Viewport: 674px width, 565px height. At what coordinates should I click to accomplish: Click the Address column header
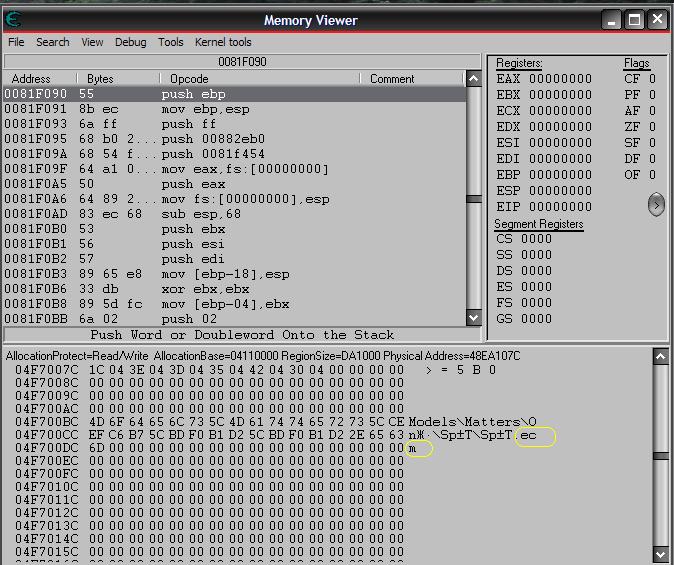click(31, 79)
